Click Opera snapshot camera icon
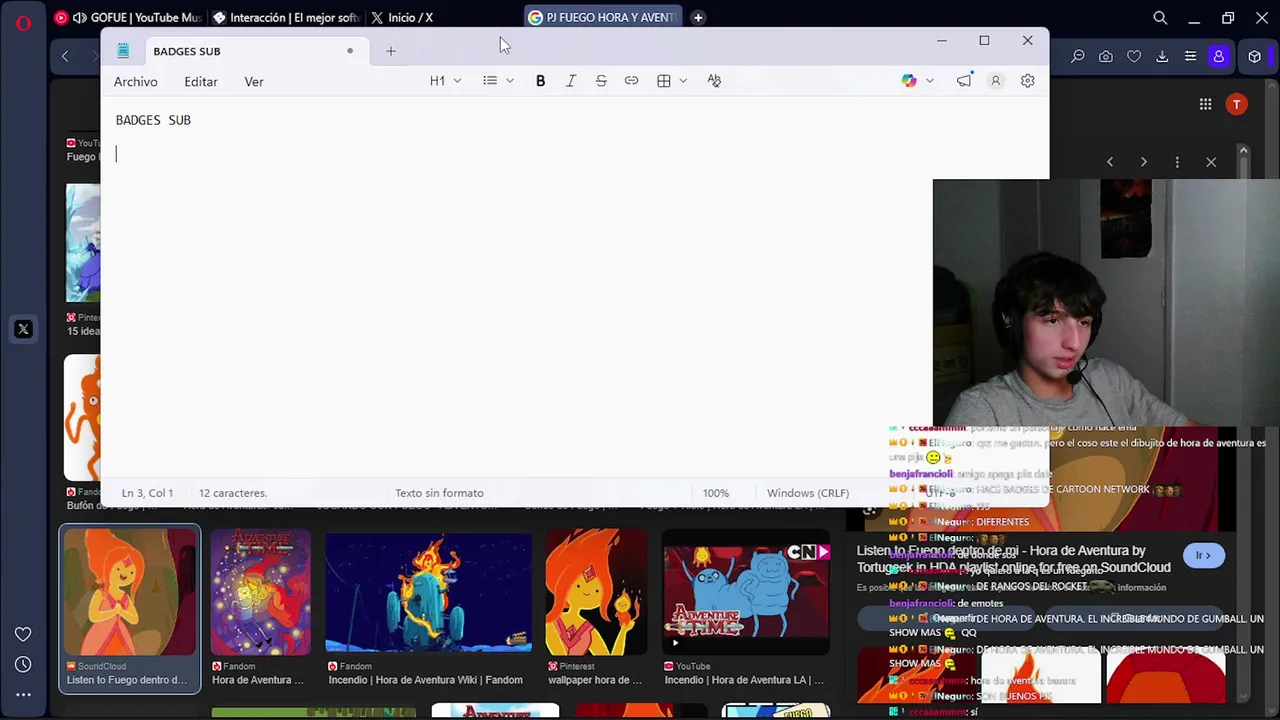 pos(1106,57)
